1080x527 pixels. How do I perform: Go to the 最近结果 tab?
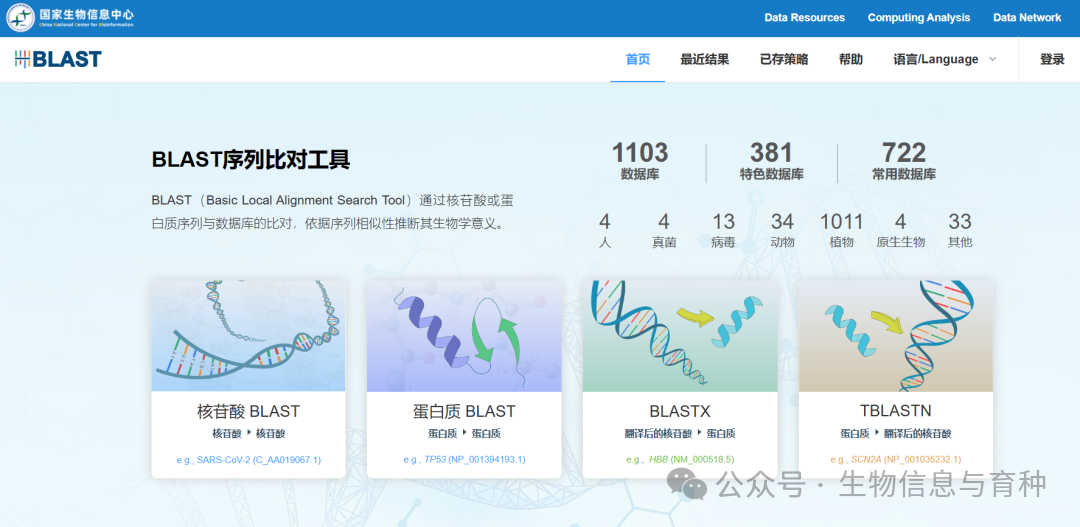point(705,59)
